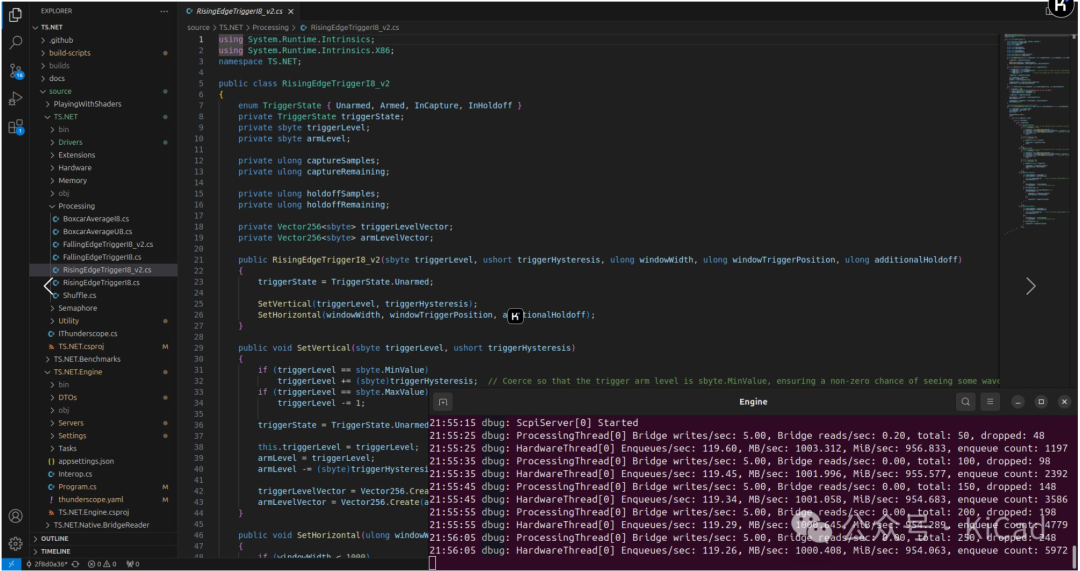Viewport: 1080px width, 571px height.
Task: Click the errors count in status bar
Action: tap(101, 564)
